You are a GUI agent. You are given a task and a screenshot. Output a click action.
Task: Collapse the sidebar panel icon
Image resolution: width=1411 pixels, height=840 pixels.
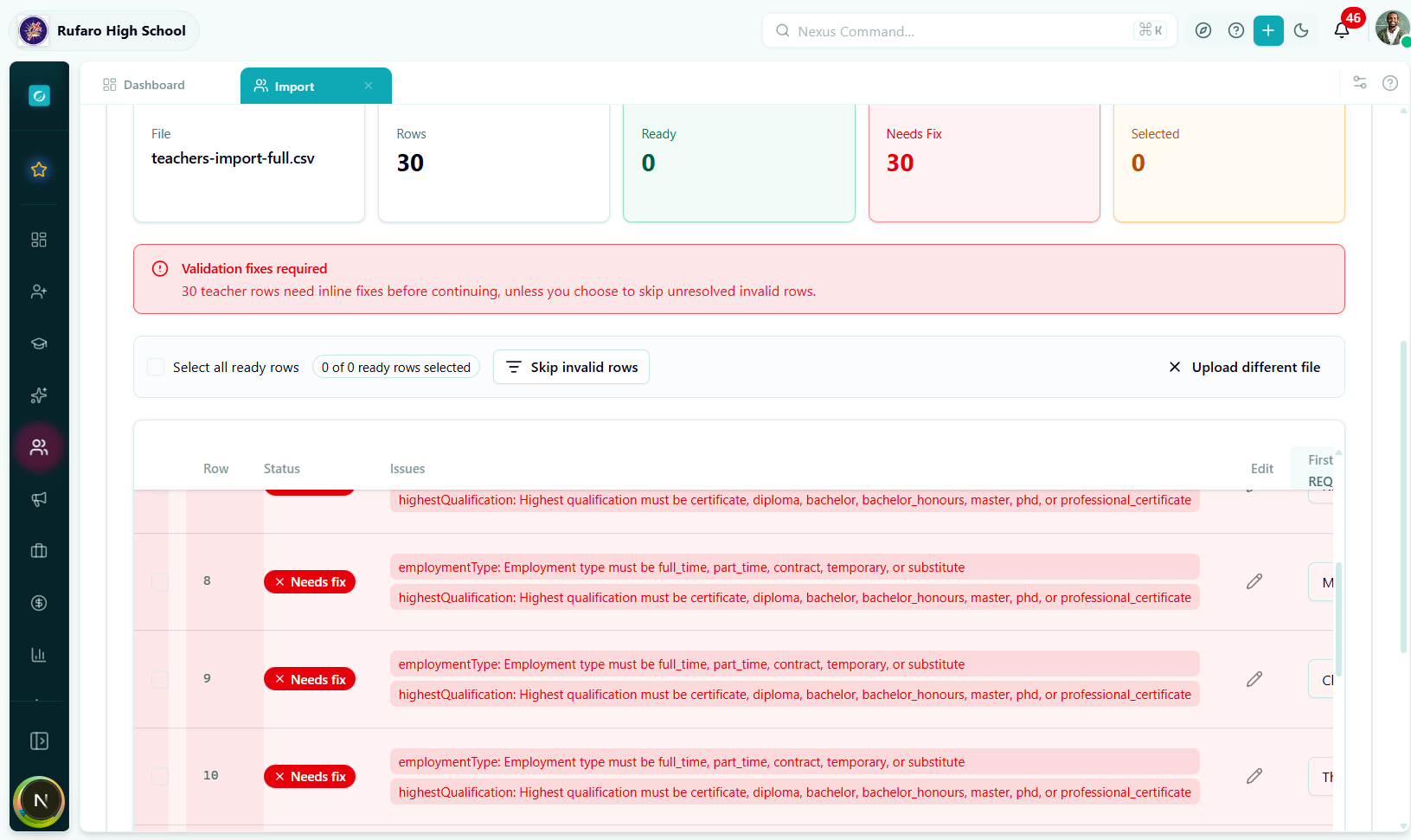39,741
